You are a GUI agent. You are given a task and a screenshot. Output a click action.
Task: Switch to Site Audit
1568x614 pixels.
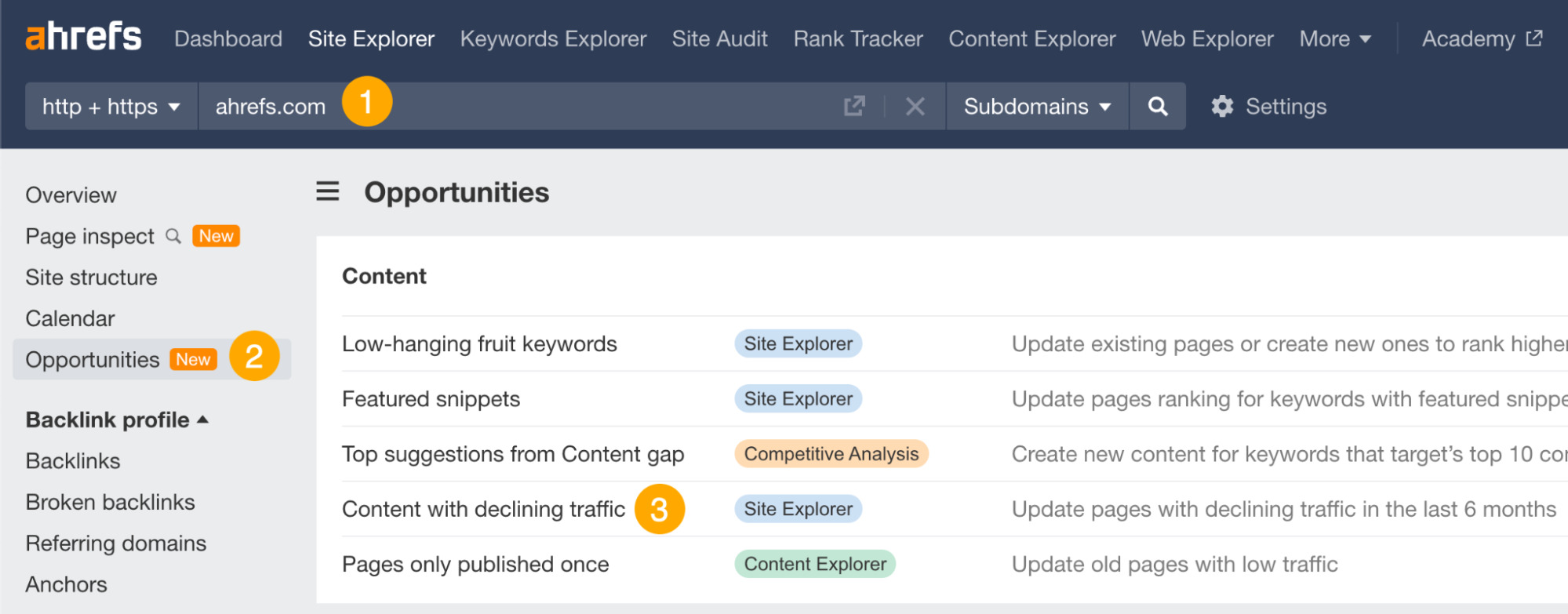(719, 38)
